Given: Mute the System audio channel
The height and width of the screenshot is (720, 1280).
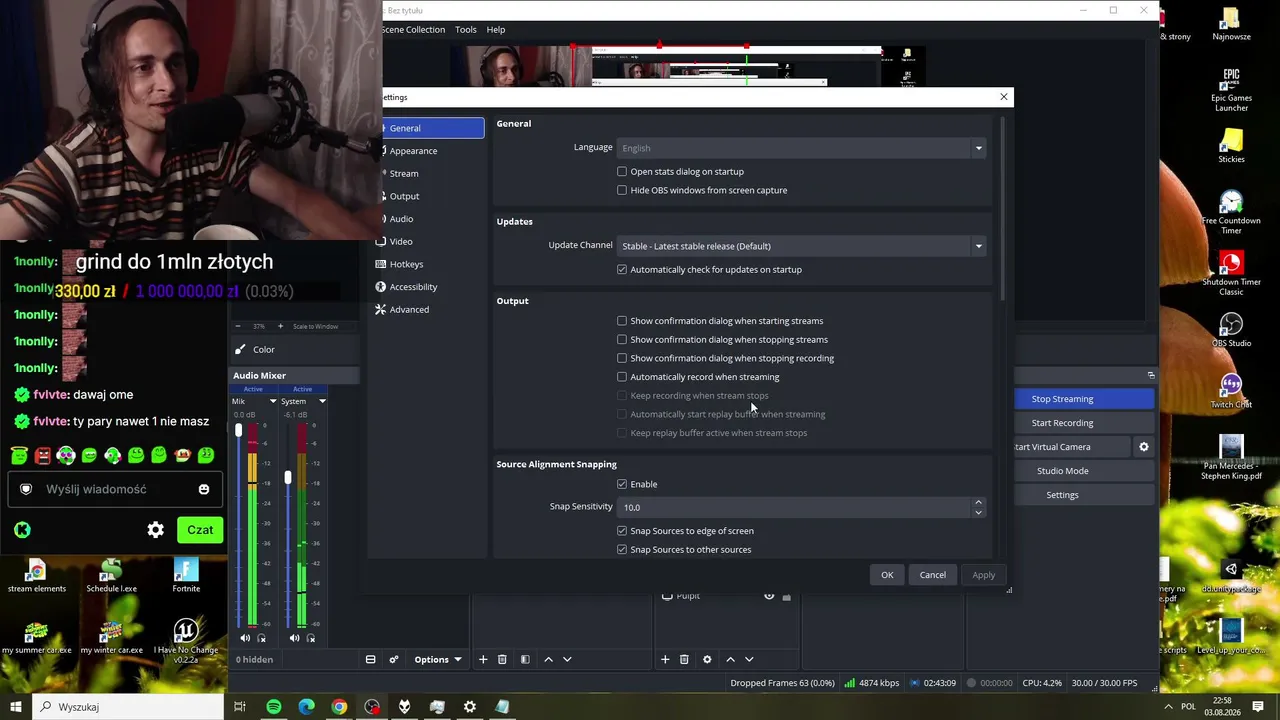Looking at the screenshot, I should (x=294, y=638).
